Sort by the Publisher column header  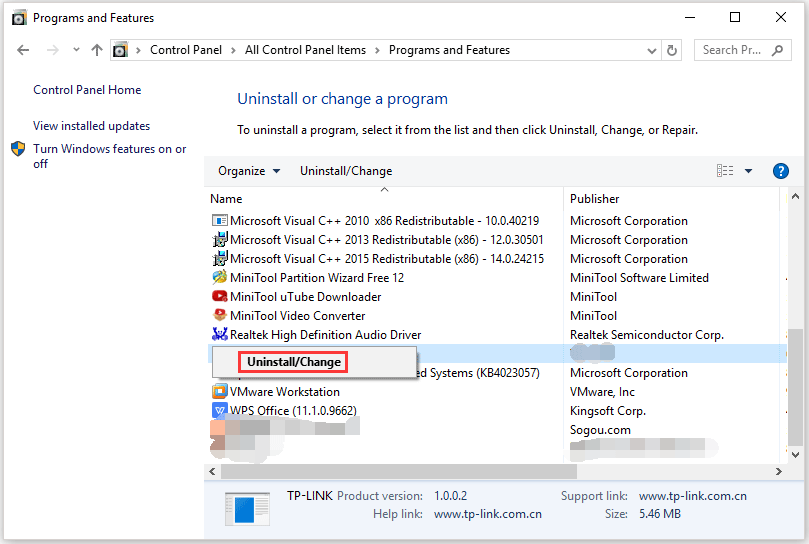coord(594,199)
